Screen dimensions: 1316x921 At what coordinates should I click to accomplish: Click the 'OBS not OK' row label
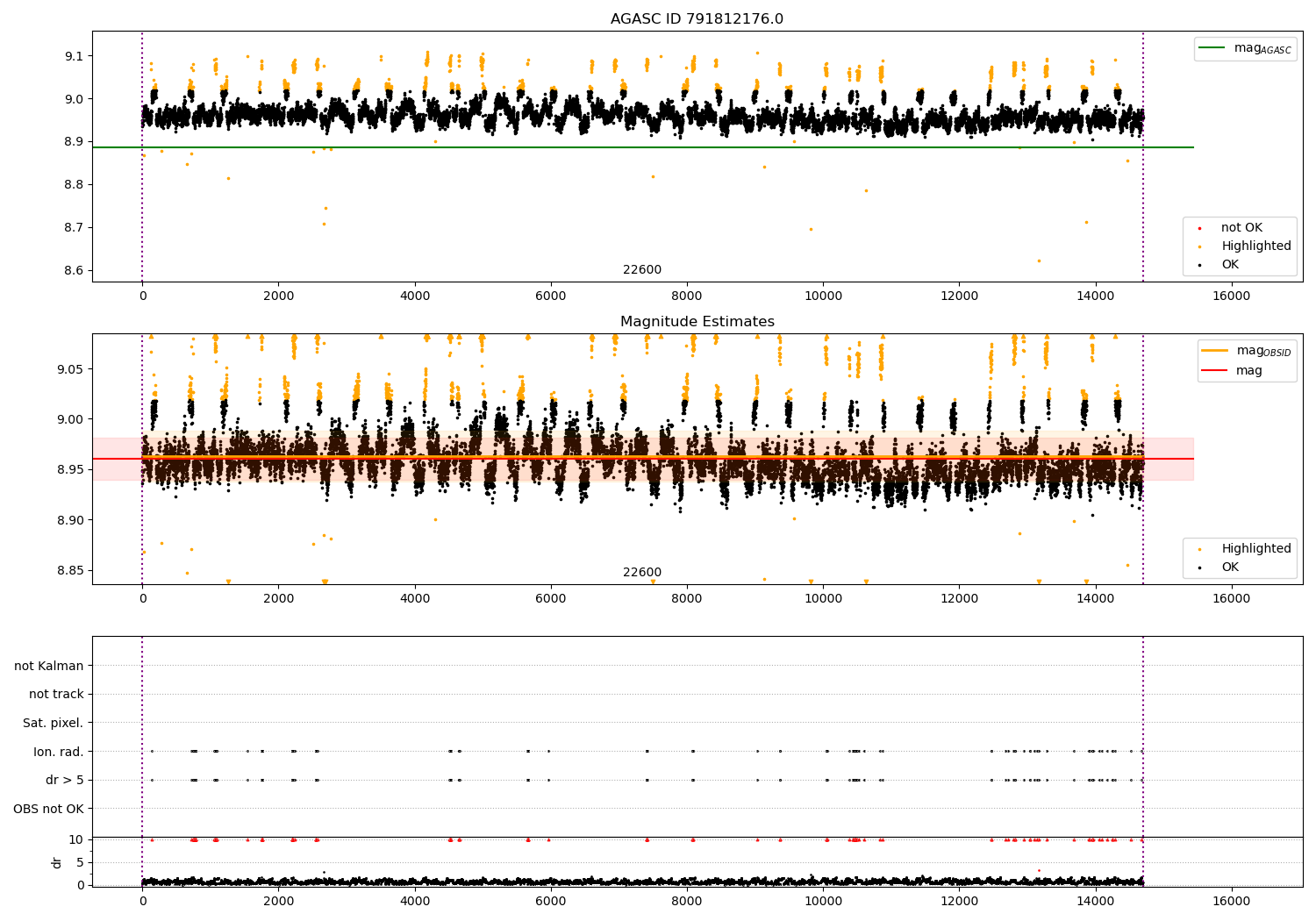[x=49, y=809]
